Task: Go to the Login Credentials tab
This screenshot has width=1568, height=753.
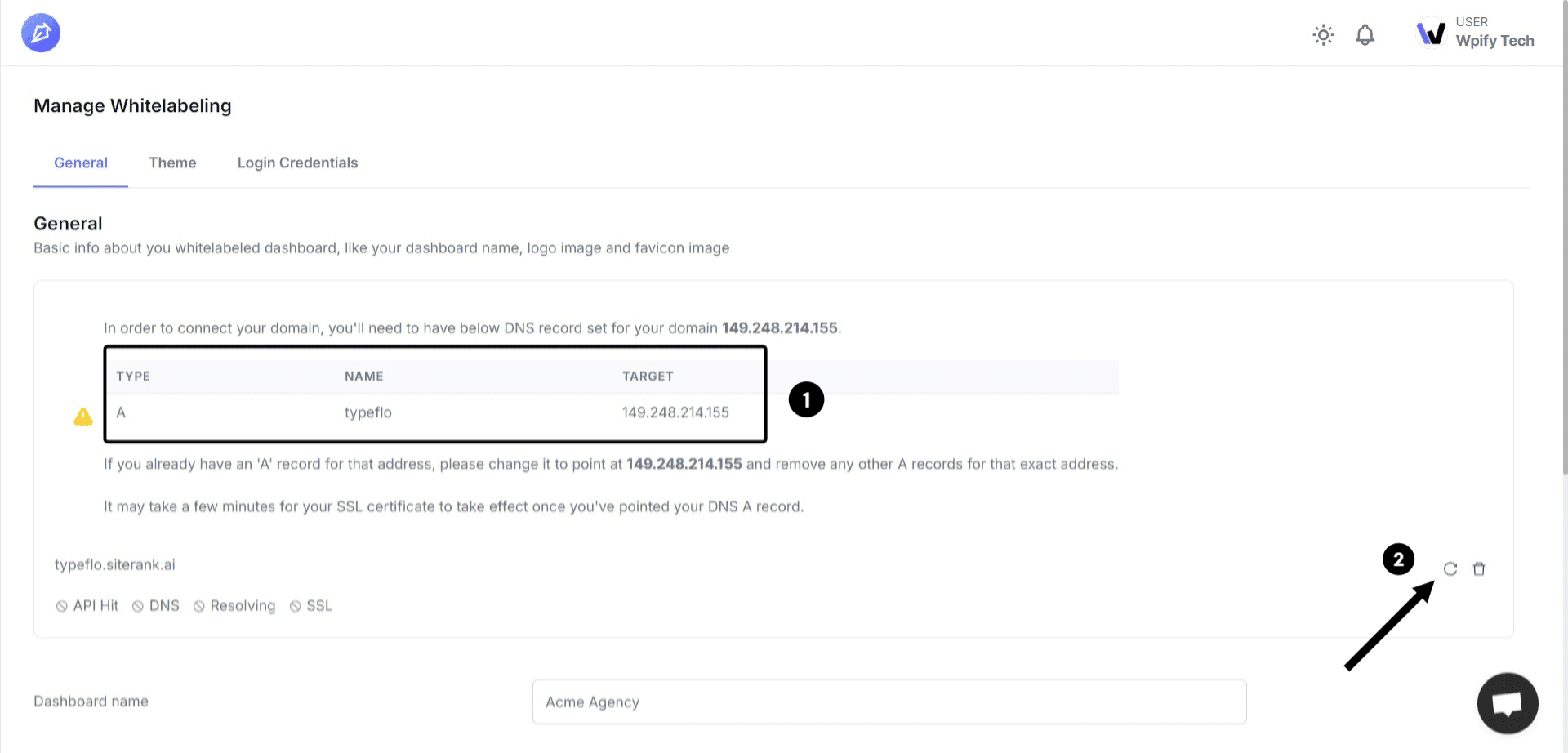Action: 297,163
